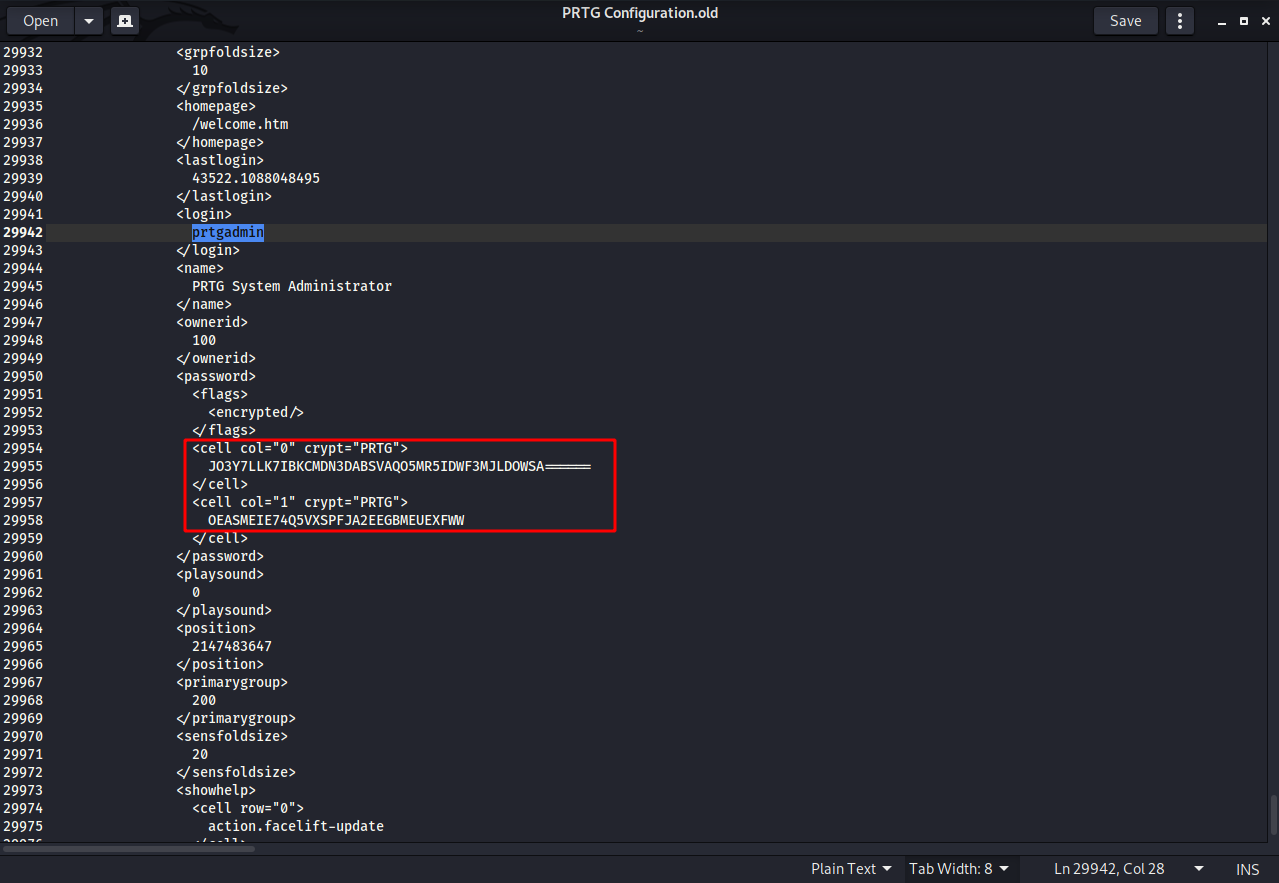This screenshot has width=1279, height=883.
Task: Click line number 29942 in the gutter
Action: coord(23,232)
